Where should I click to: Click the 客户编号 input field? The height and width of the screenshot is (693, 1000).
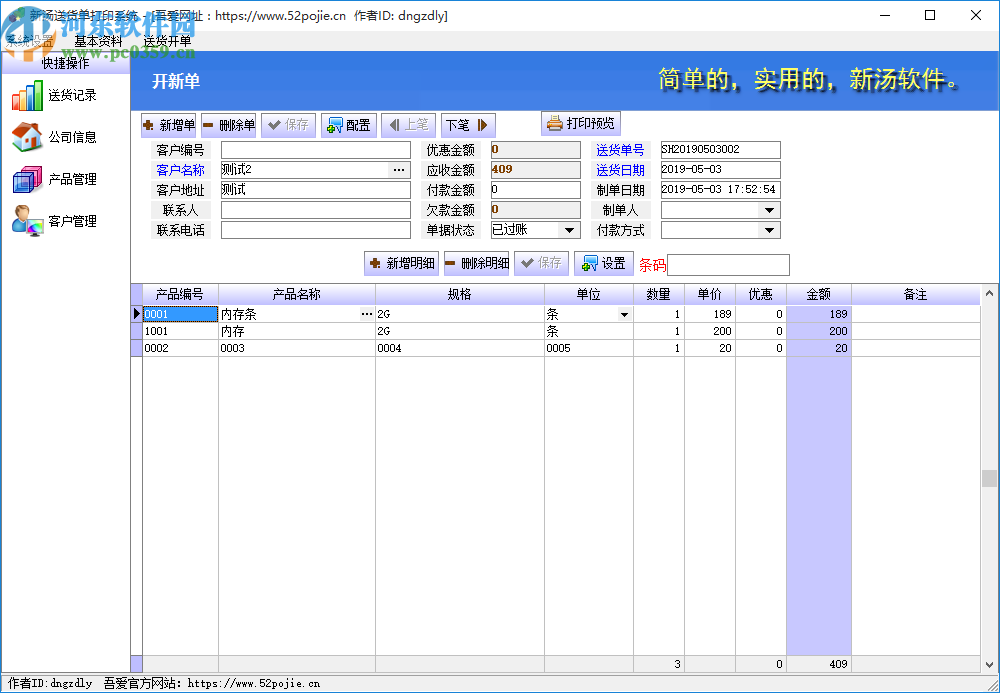pos(316,150)
